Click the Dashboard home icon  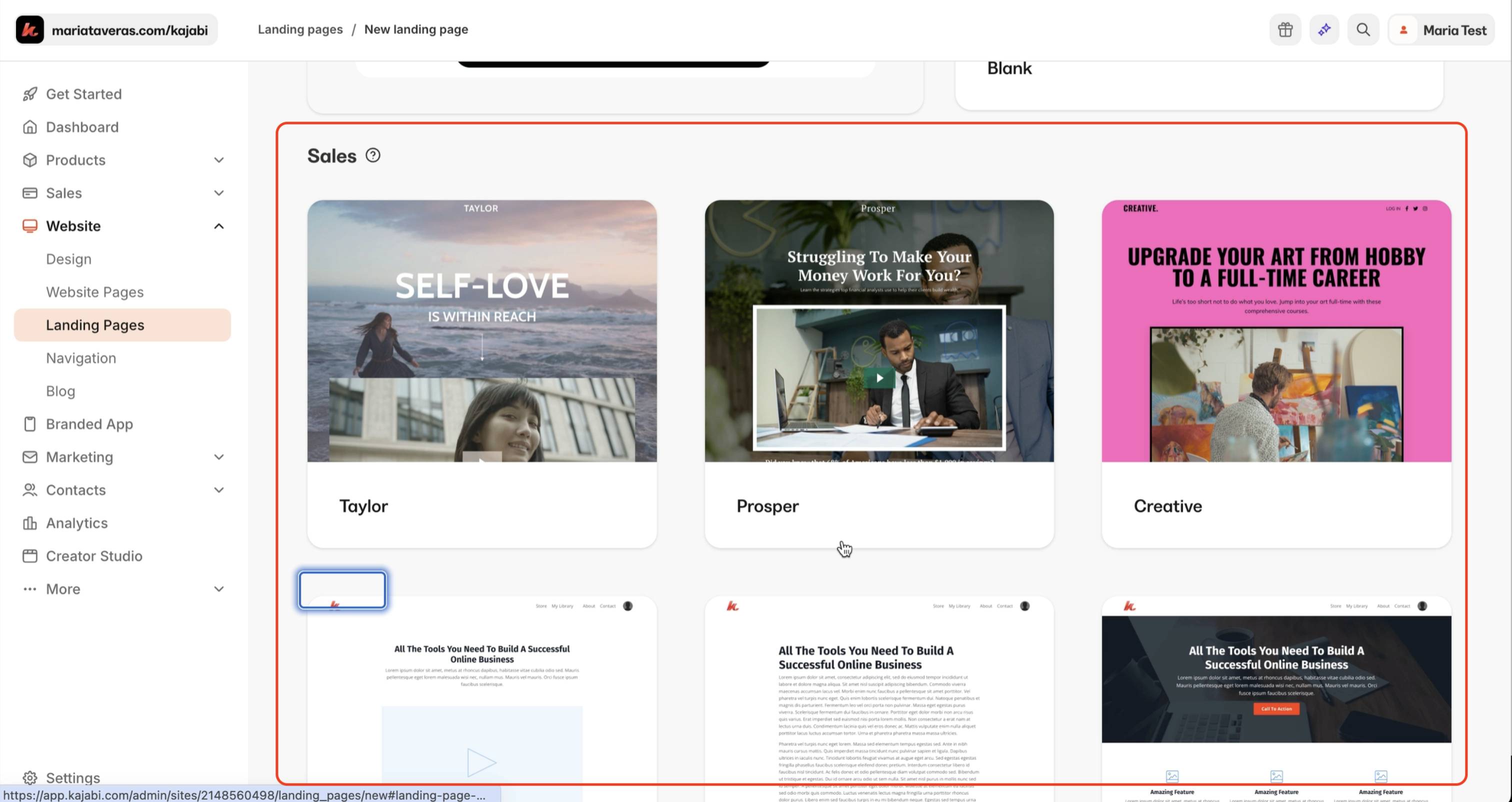30,127
